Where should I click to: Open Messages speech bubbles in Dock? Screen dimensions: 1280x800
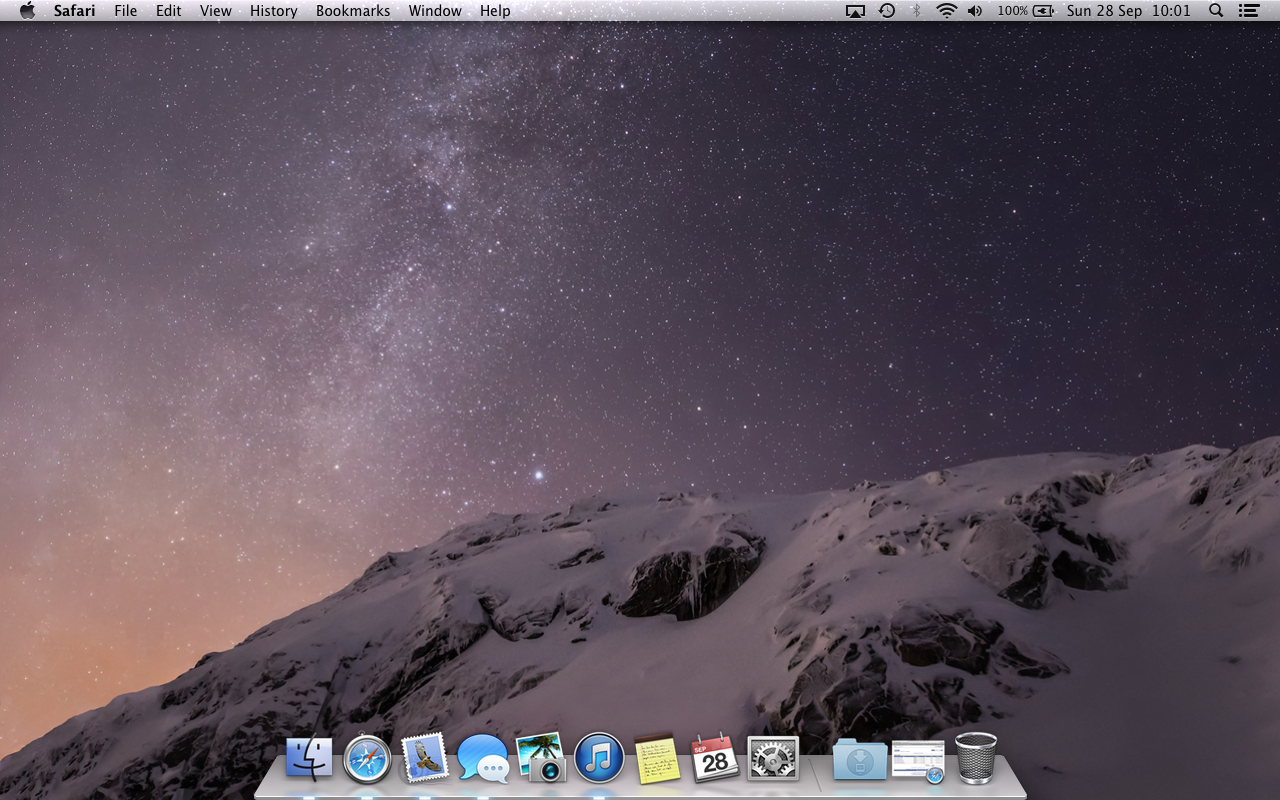click(483, 758)
